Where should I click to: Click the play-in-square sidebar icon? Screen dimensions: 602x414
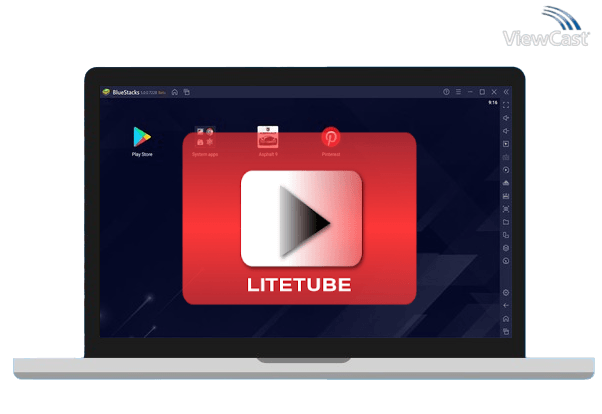point(506,144)
